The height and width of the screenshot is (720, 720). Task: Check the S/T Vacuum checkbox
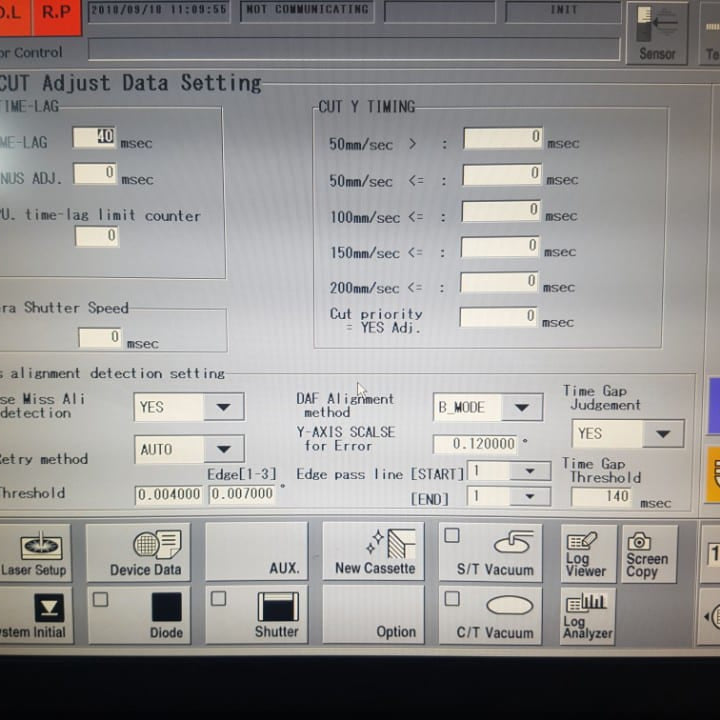pyautogui.click(x=452, y=535)
